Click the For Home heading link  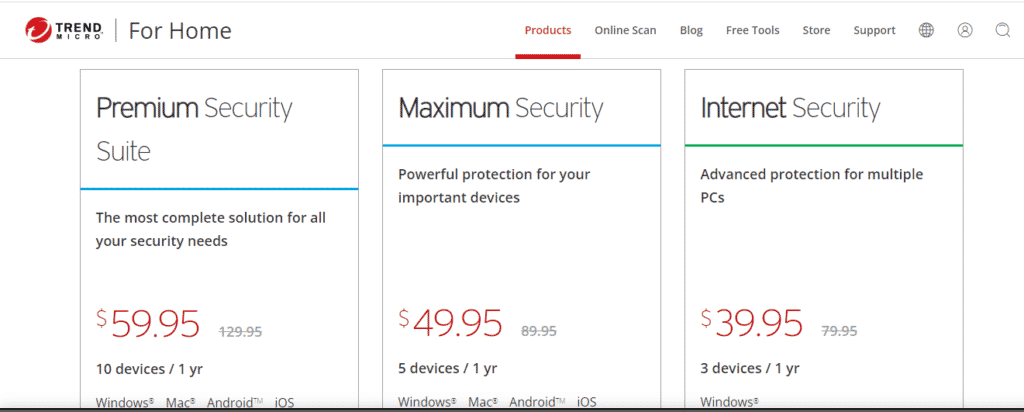pyautogui.click(x=180, y=31)
